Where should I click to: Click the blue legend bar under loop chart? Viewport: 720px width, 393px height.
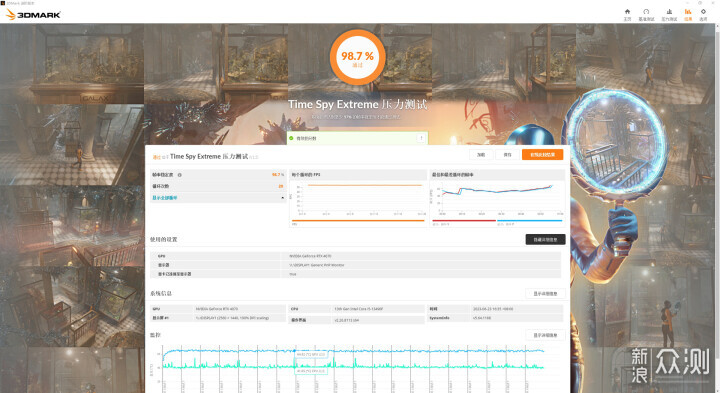click(x=529, y=221)
